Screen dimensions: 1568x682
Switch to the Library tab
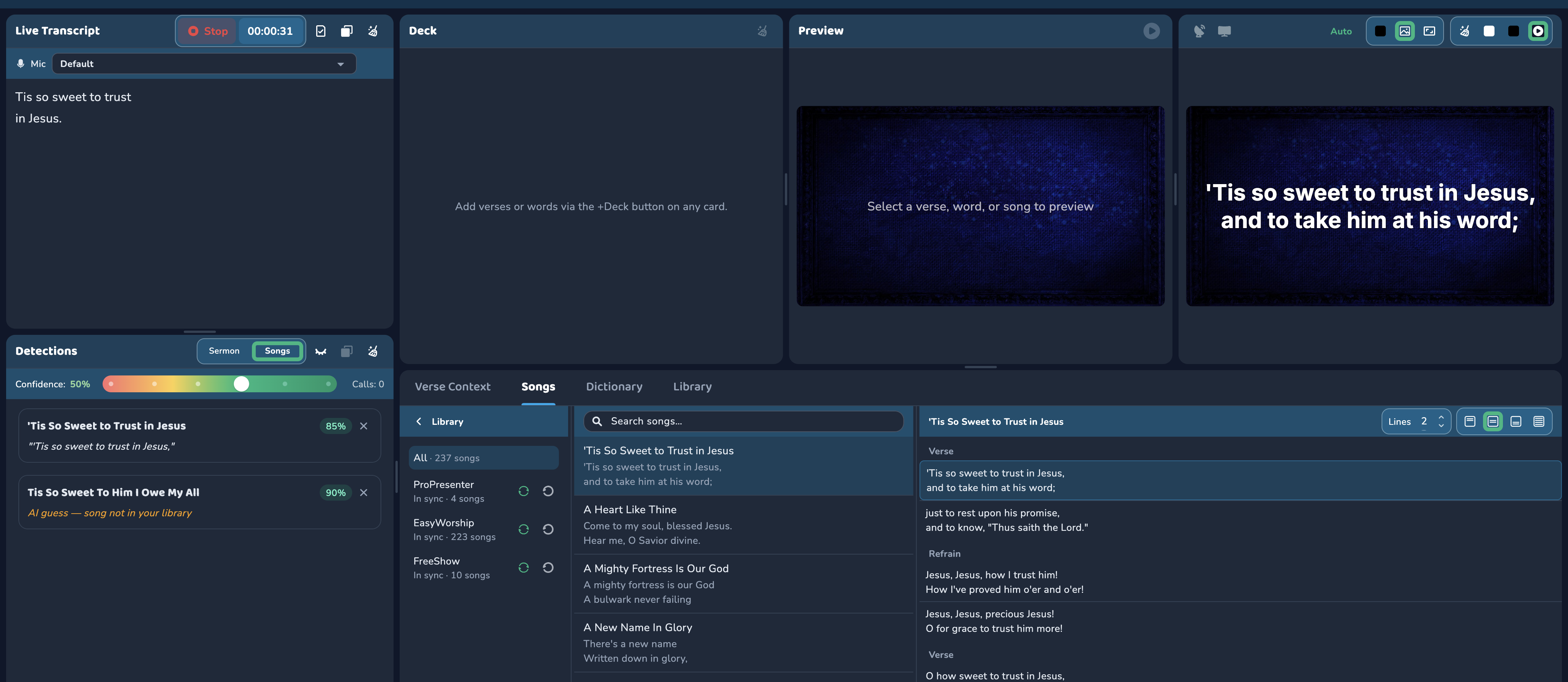pos(692,387)
